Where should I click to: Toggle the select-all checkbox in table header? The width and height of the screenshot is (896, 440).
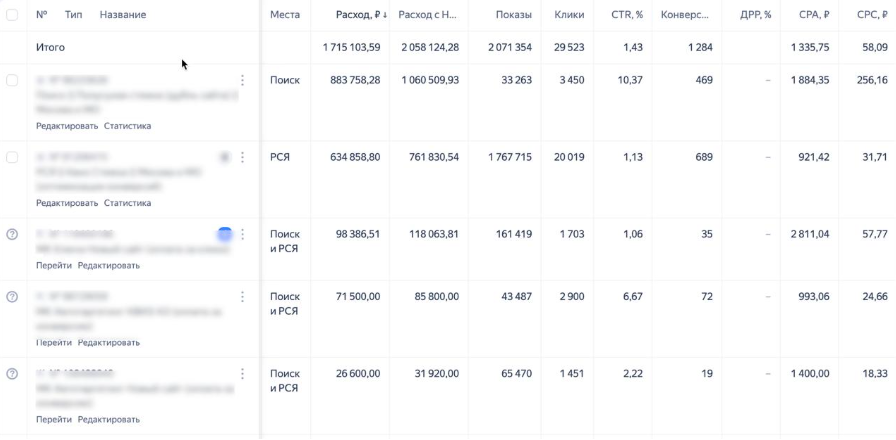coord(12,15)
